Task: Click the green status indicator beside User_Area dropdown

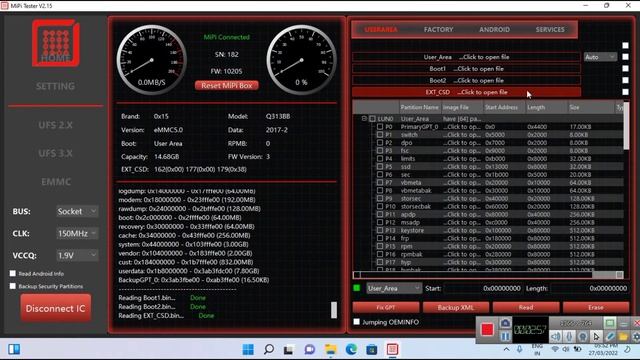Action: (357, 288)
